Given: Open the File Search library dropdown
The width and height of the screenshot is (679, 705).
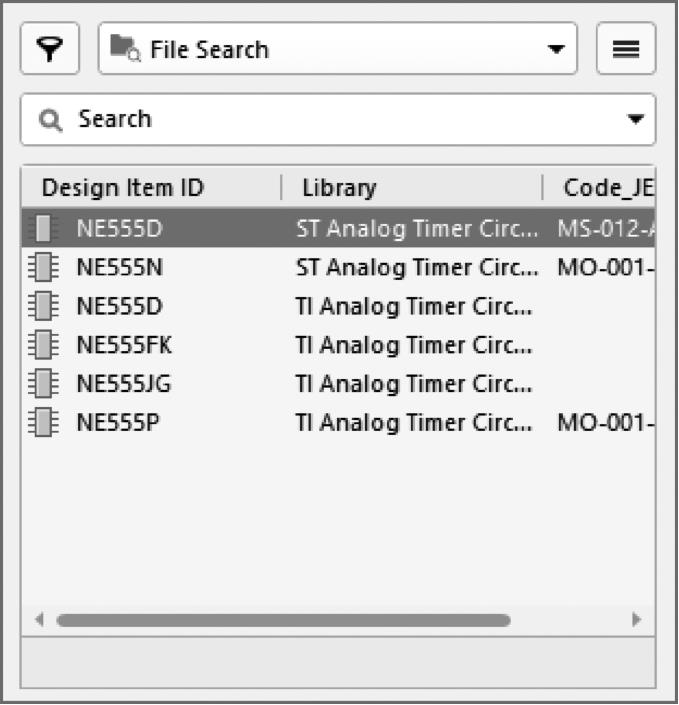Looking at the screenshot, I should (x=557, y=49).
